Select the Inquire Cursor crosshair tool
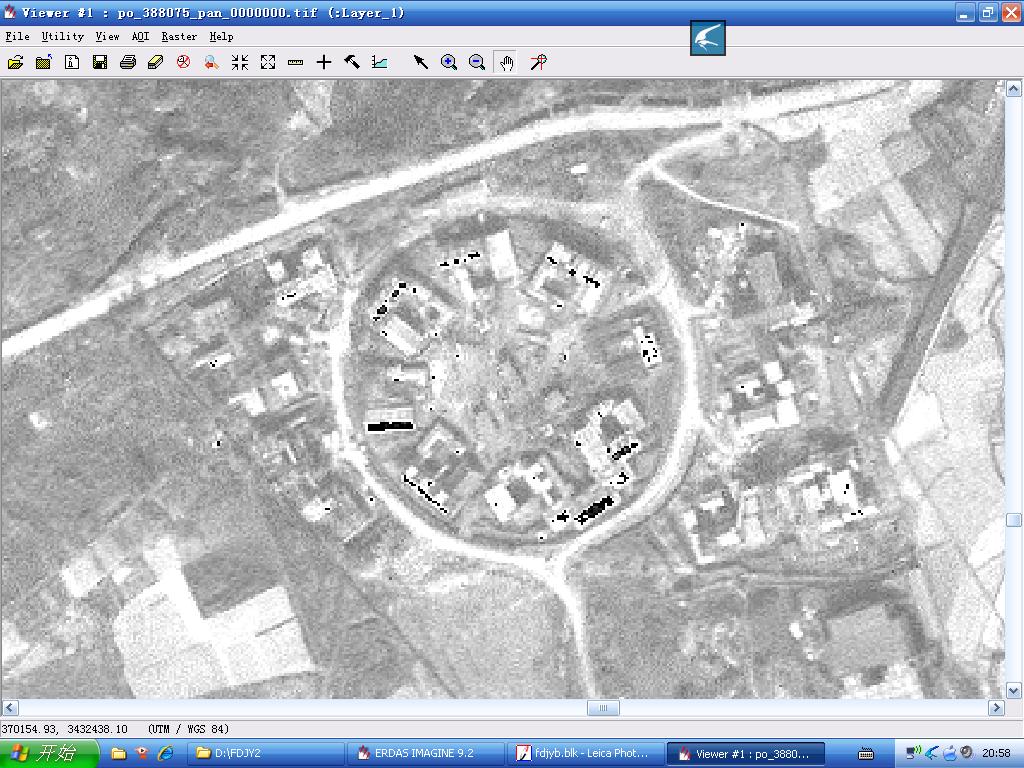The width and height of the screenshot is (1024, 768). [x=324, y=62]
